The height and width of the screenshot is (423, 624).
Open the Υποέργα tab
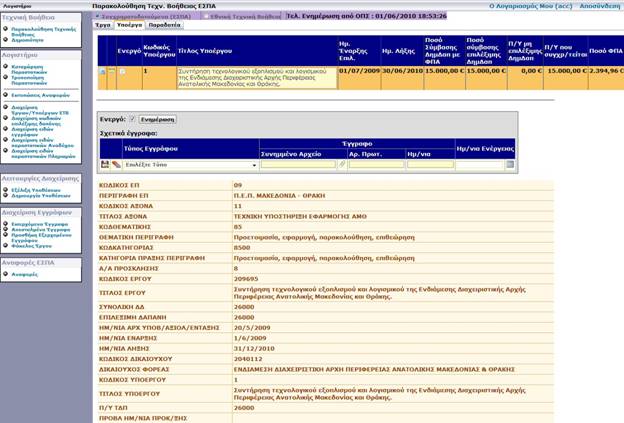(x=131, y=25)
